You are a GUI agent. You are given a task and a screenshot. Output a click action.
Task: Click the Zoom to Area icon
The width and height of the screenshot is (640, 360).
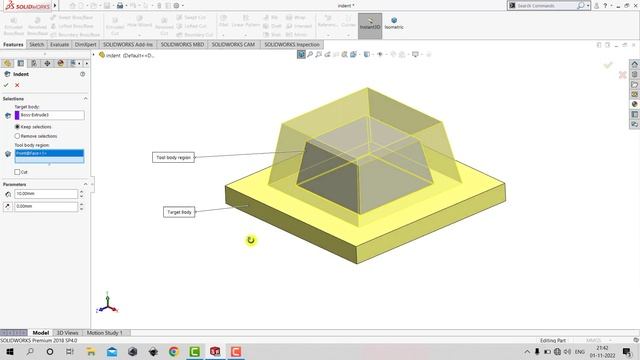point(318,54)
